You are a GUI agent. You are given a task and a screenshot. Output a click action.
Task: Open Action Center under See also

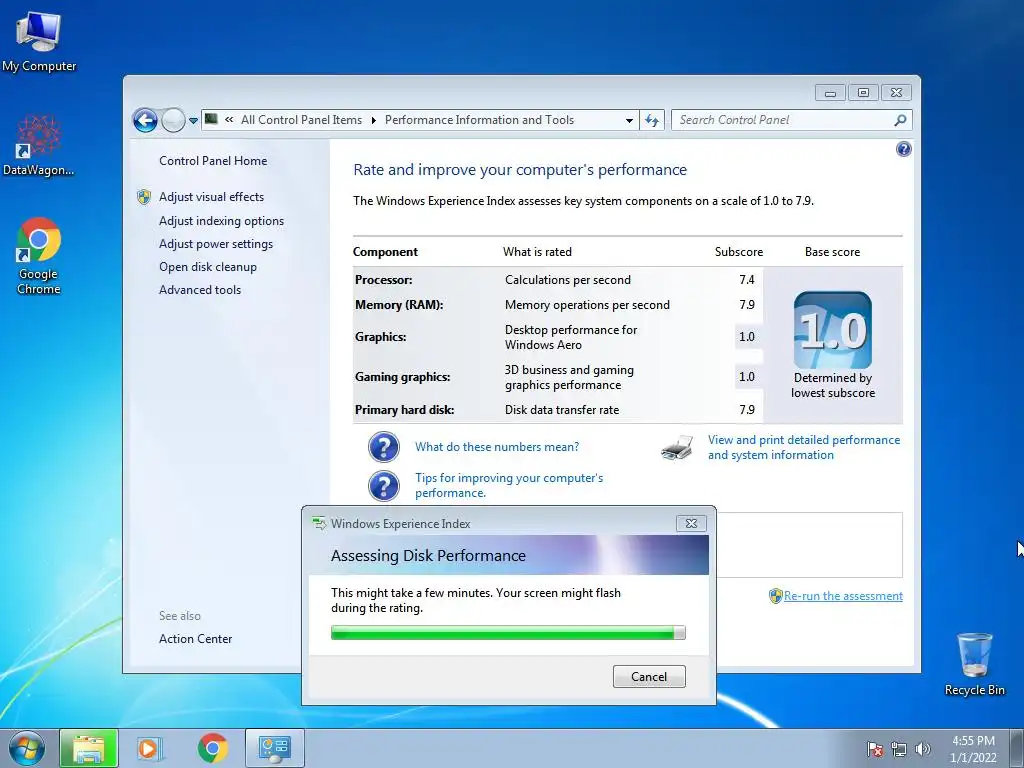[195, 639]
